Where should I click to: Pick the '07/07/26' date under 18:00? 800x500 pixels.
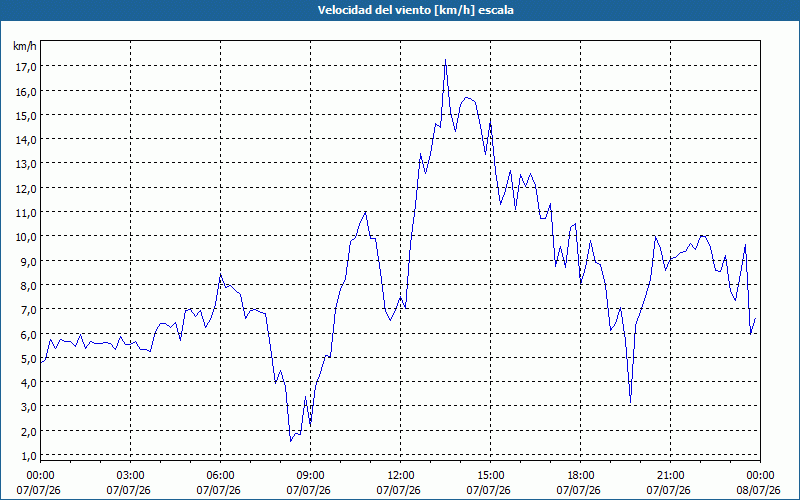(579, 490)
